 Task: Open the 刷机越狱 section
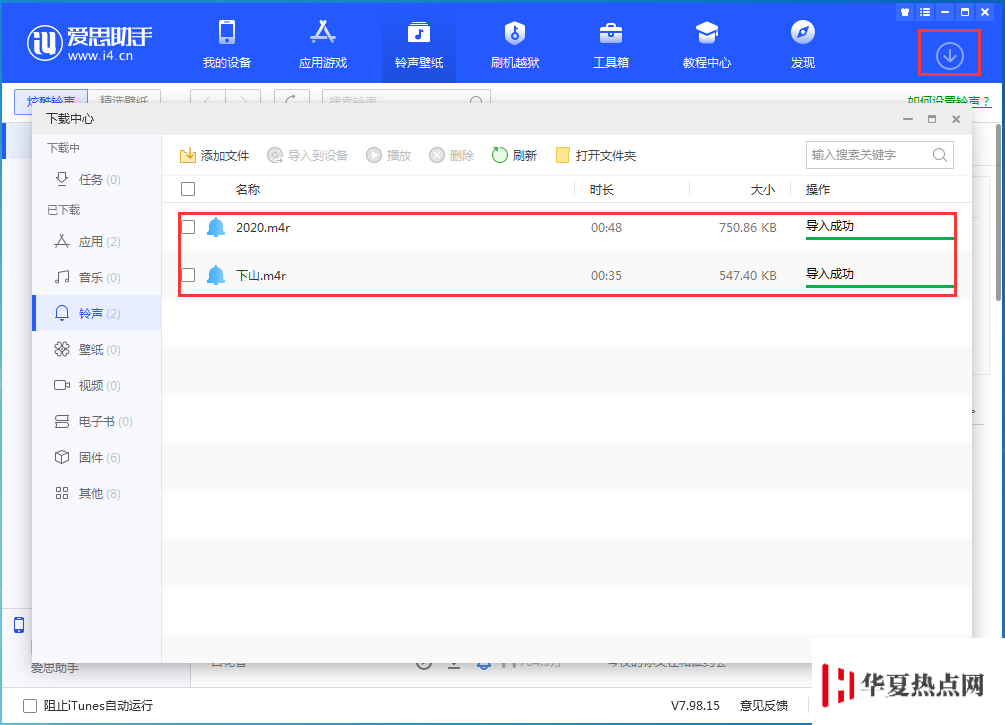pos(515,44)
